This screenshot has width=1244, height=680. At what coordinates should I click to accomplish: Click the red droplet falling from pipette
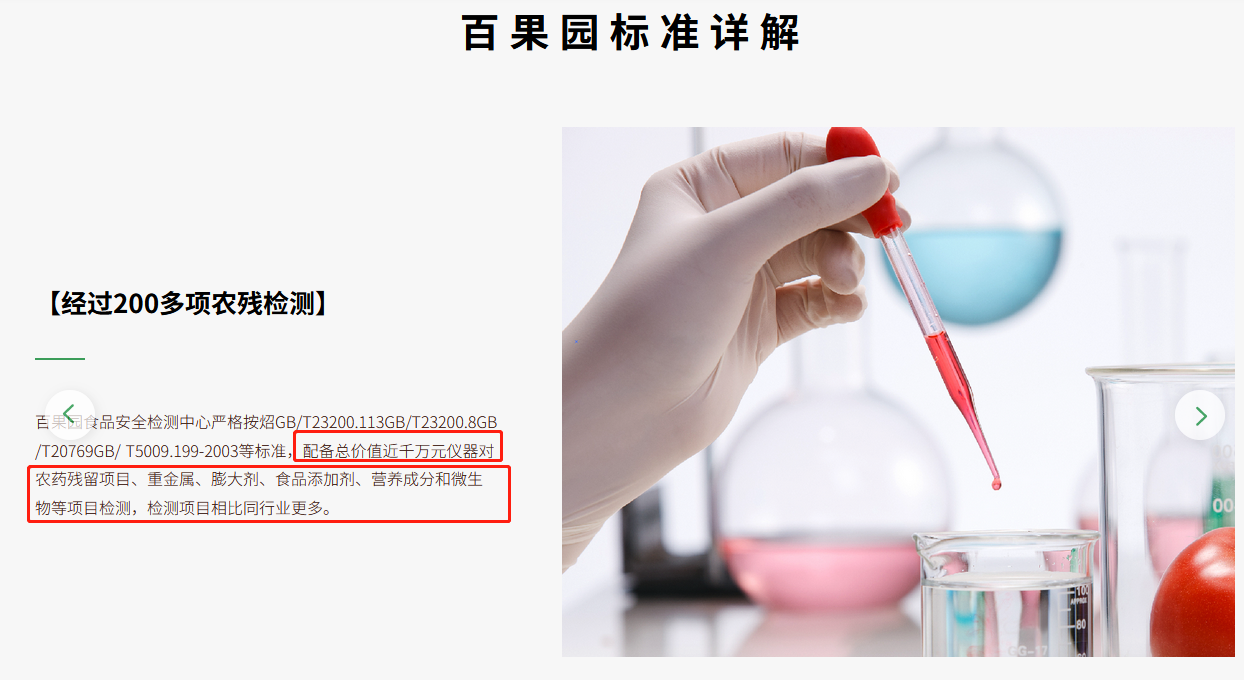tap(996, 485)
